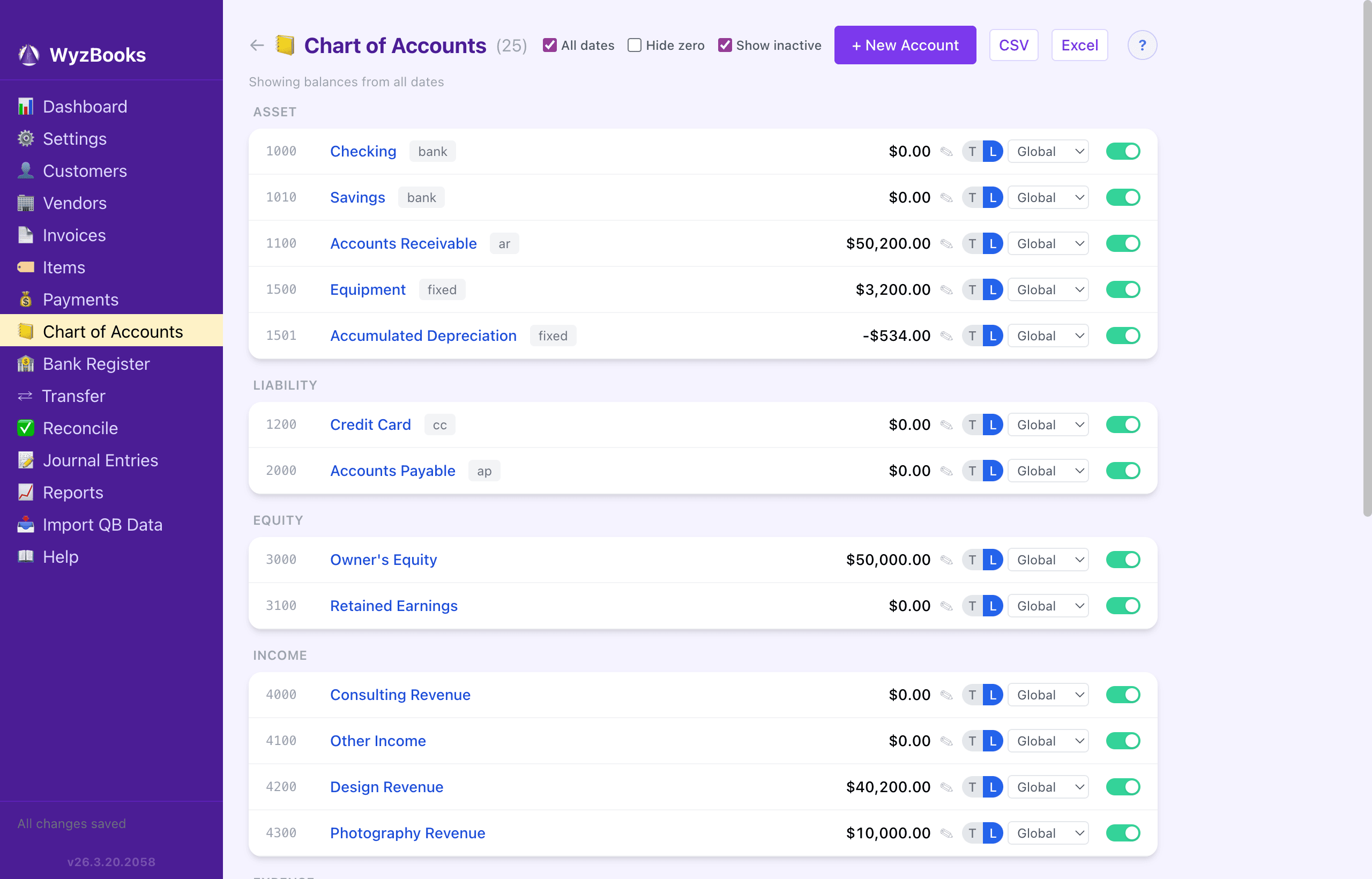The width and height of the screenshot is (1372, 879).
Task: Open the Reconcile tool
Action: (x=80, y=428)
